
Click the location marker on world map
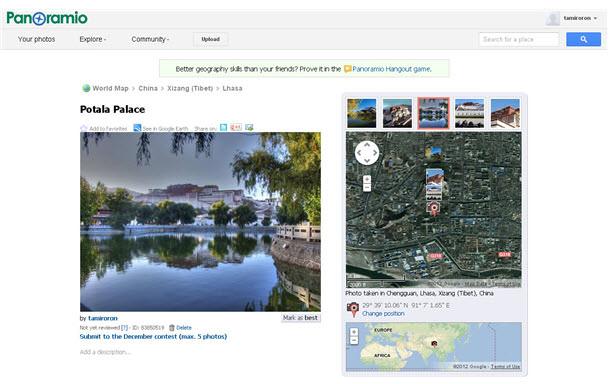(x=434, y=343)
